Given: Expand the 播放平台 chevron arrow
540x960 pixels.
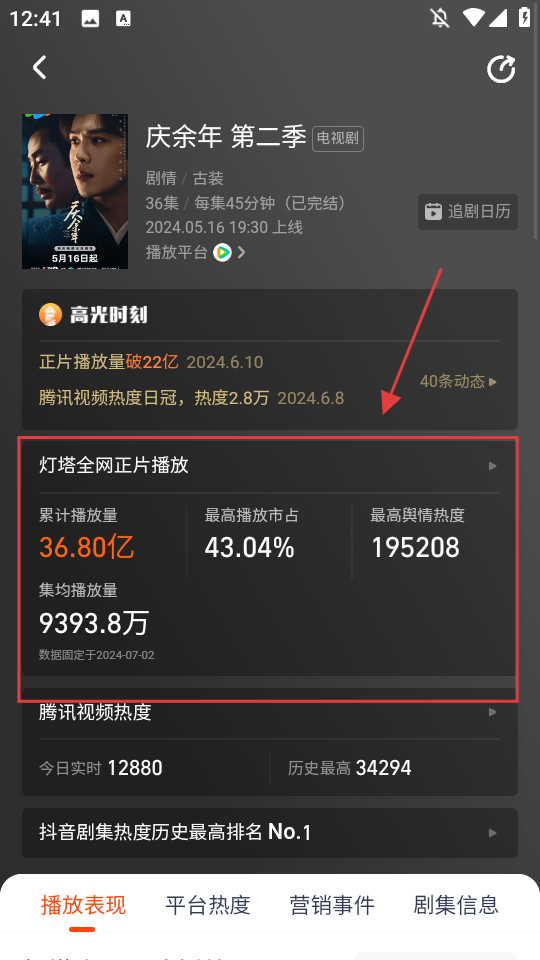Looking at the screenshot, I should tap(241, 252).
